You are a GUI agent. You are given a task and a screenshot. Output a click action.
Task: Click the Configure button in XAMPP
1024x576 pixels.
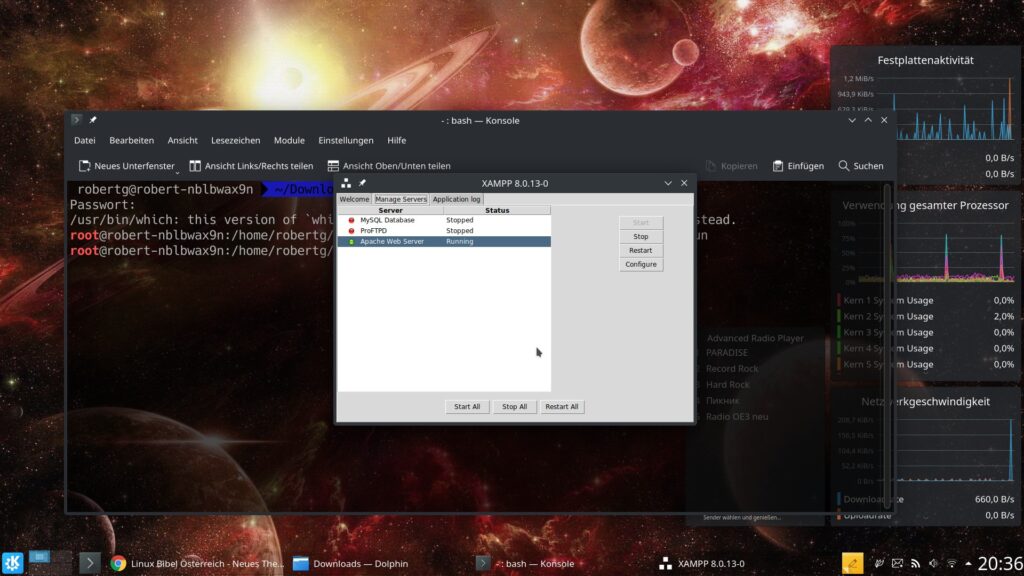[641, 264]
